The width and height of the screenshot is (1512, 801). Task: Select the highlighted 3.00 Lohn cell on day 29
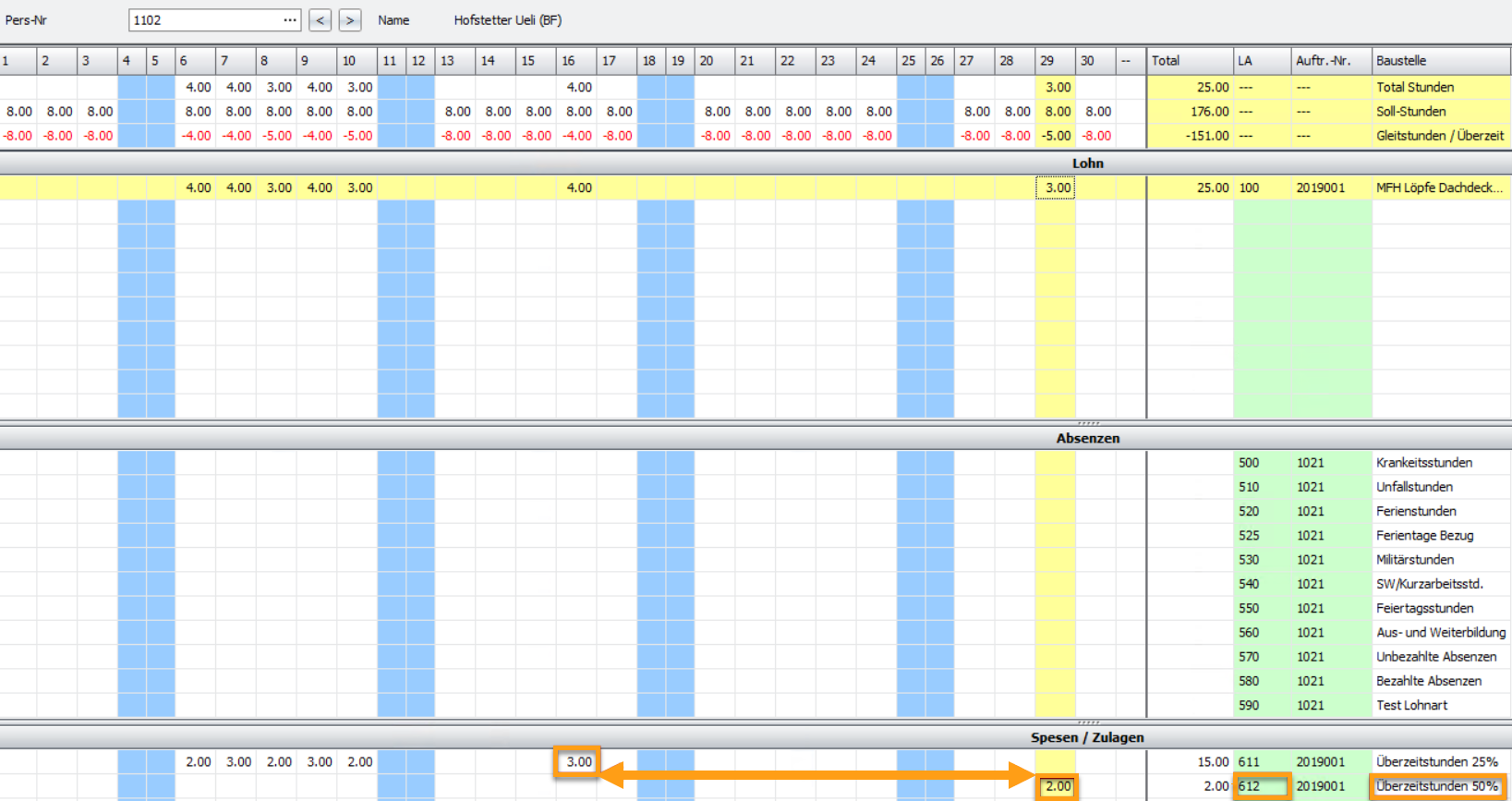[1055, 188]
